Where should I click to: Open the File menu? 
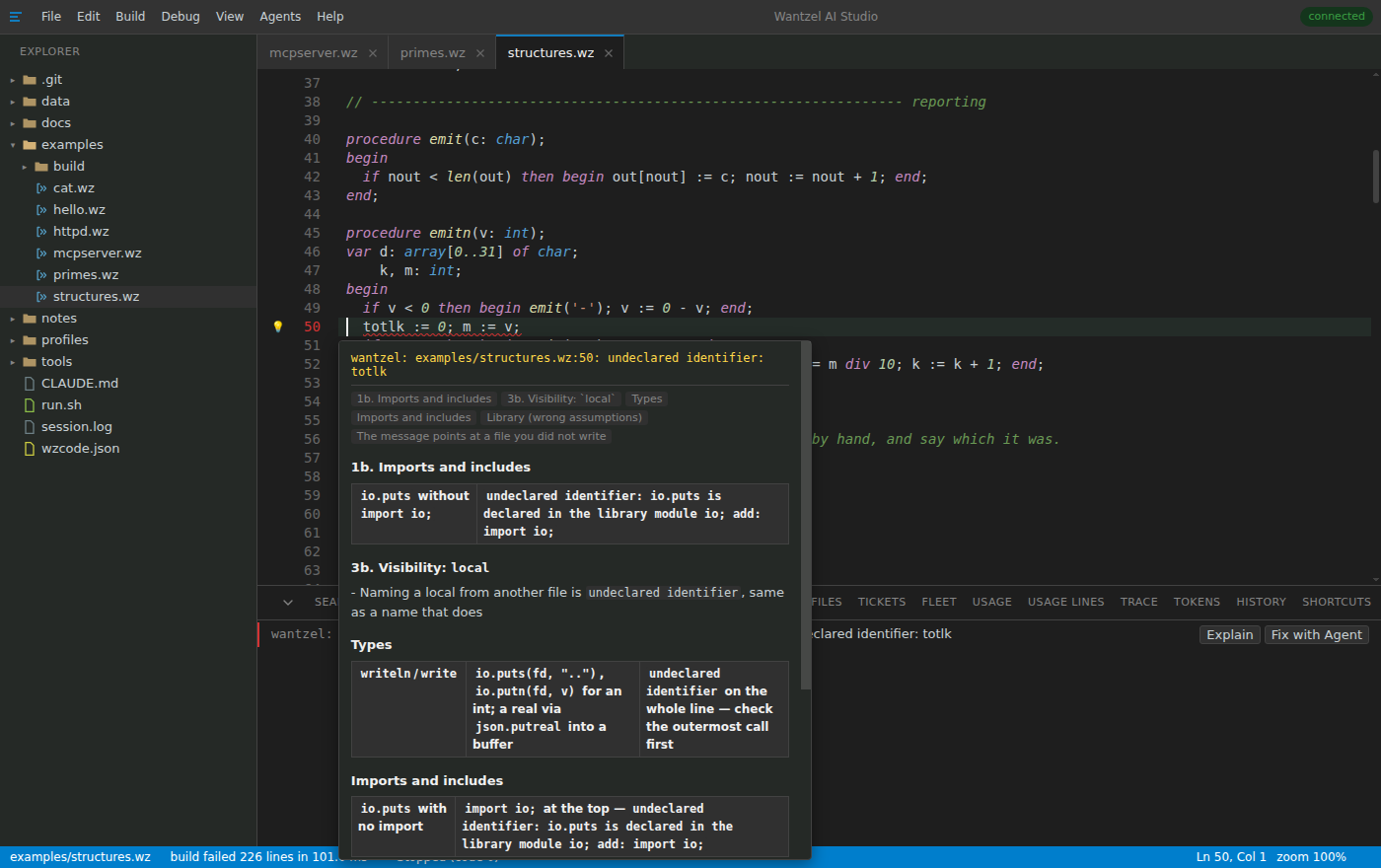coord(51,17)
